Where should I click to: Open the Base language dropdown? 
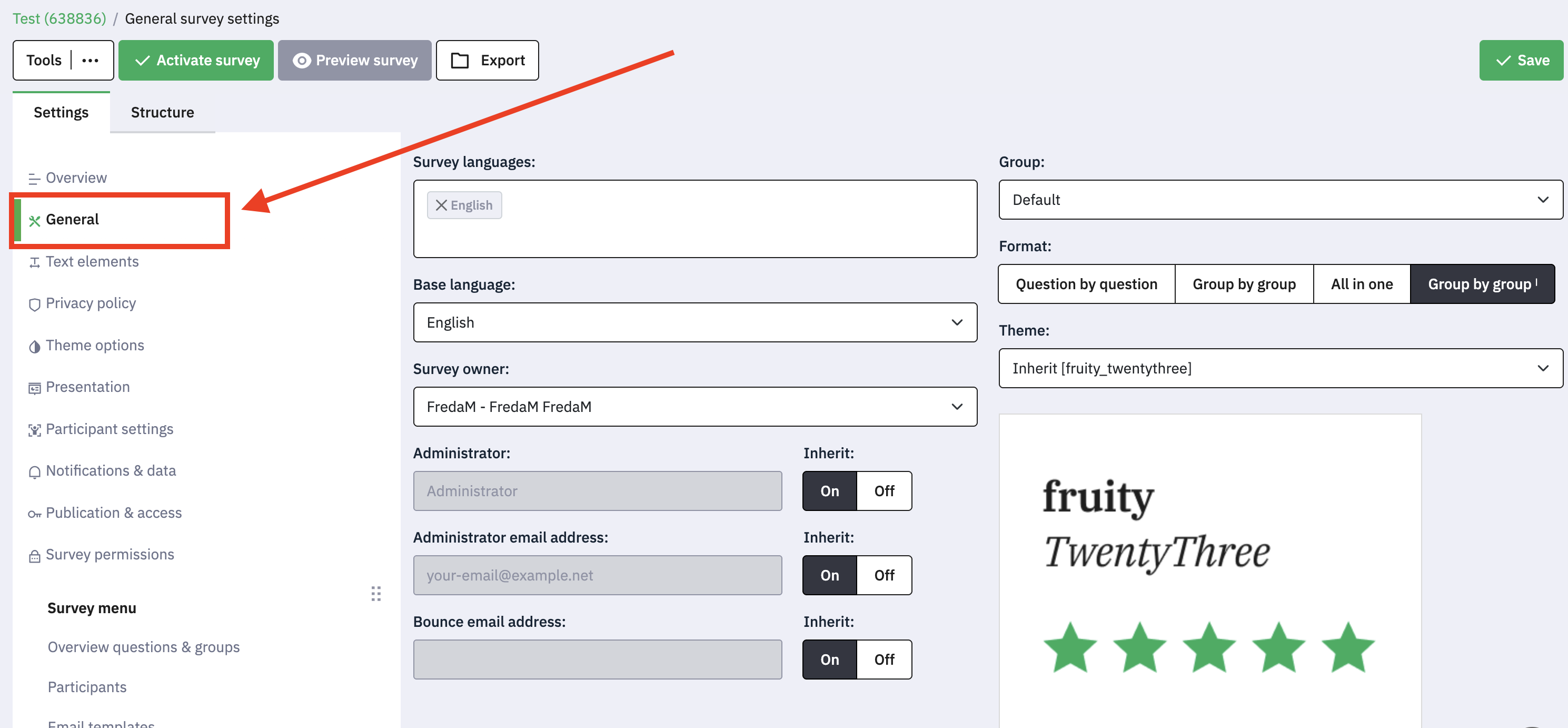coord(695,322)
